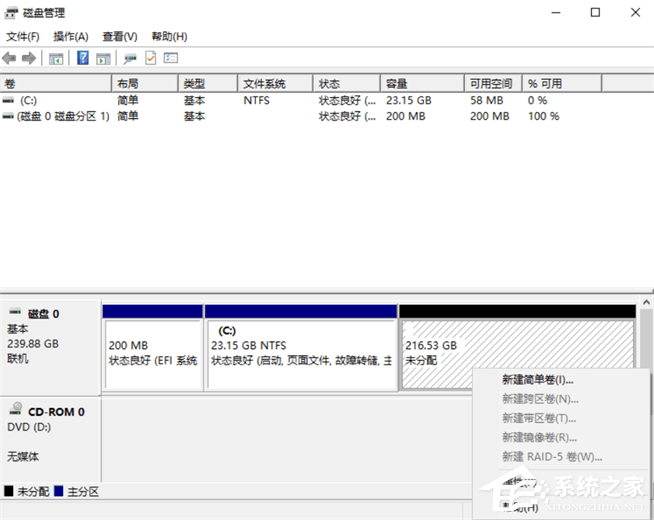Screen dimensions: 654x520
Task: Click the checkmark properties toolbar icon
Action: click(x=151, y=58)
